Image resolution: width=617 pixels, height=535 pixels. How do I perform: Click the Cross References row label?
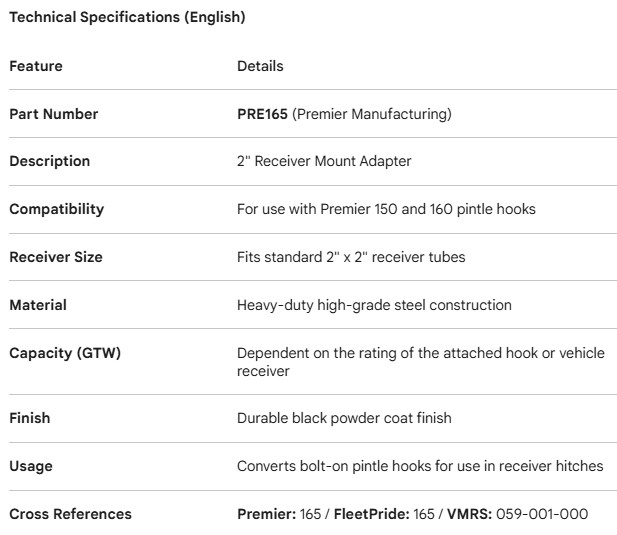(x=70, y=514)
